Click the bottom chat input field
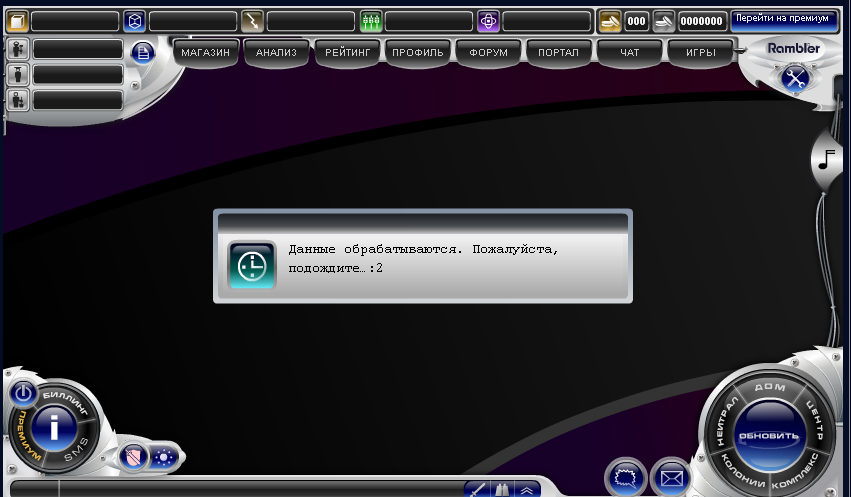This screenshot has height=497, width=851. (x=260, y=489)
